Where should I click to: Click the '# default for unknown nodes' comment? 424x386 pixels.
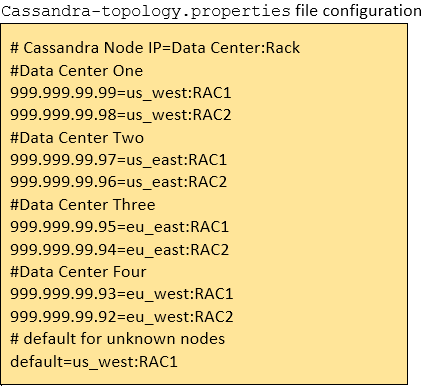pyautogui.click(x=117, y=339)
